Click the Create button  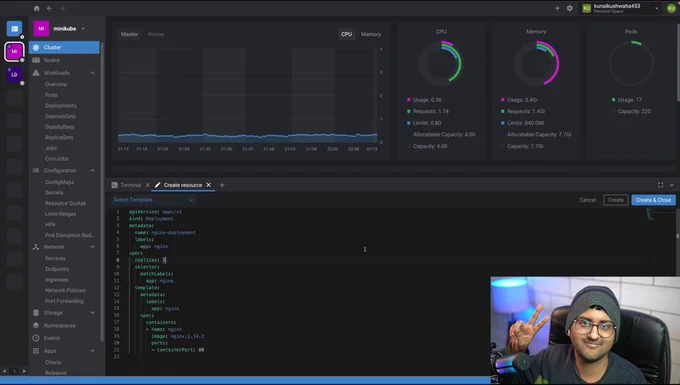pyautogui.click(x=615, y=200)
